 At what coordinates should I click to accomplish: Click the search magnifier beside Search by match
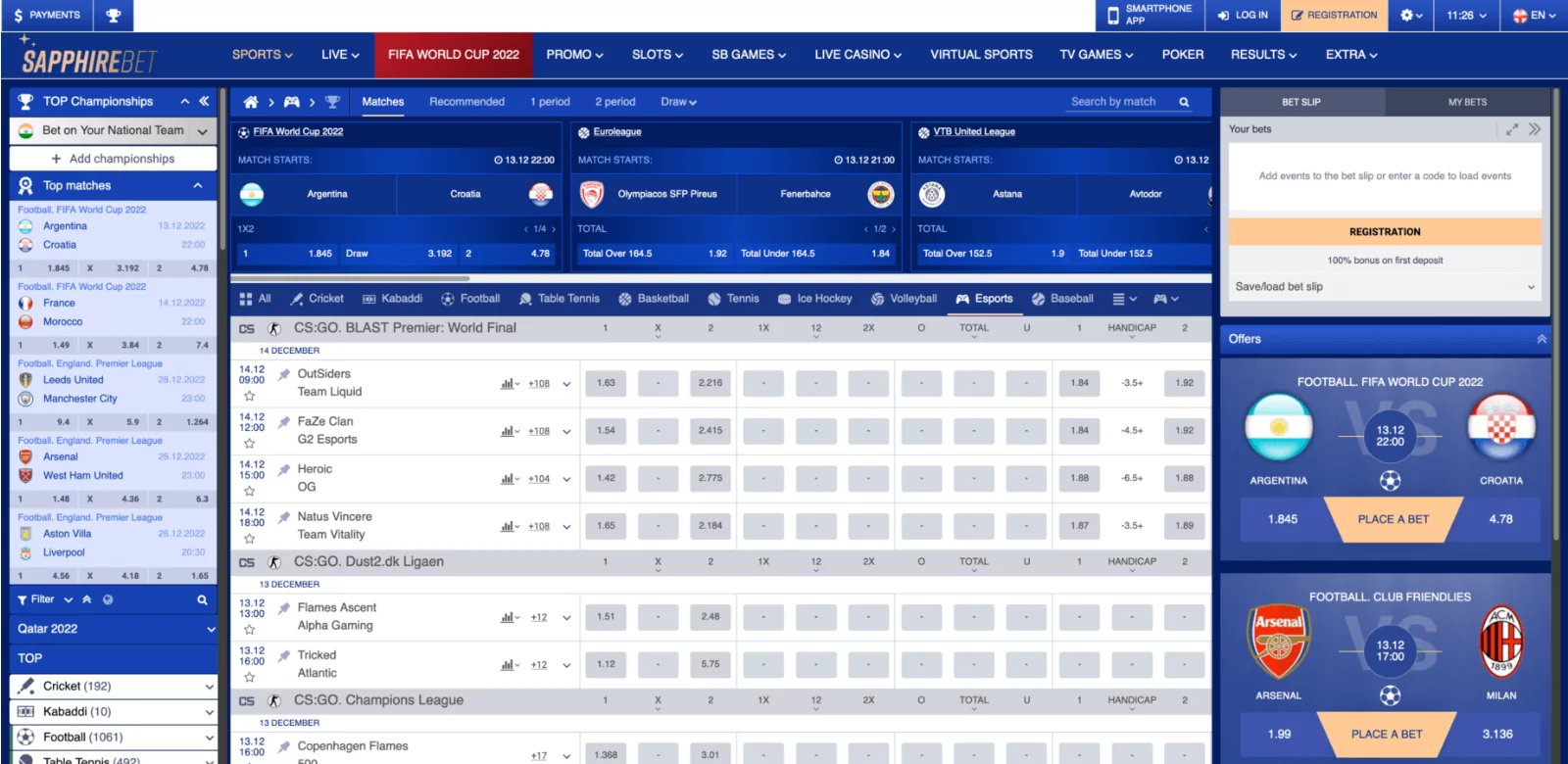[x=1184, y=102]
